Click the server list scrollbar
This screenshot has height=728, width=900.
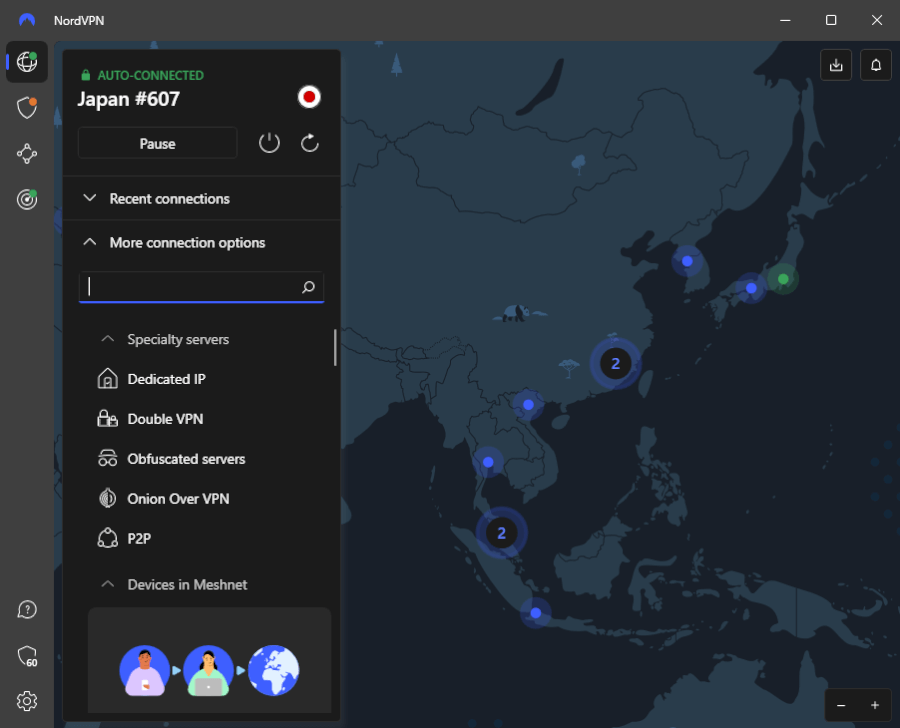click(335, 347)
